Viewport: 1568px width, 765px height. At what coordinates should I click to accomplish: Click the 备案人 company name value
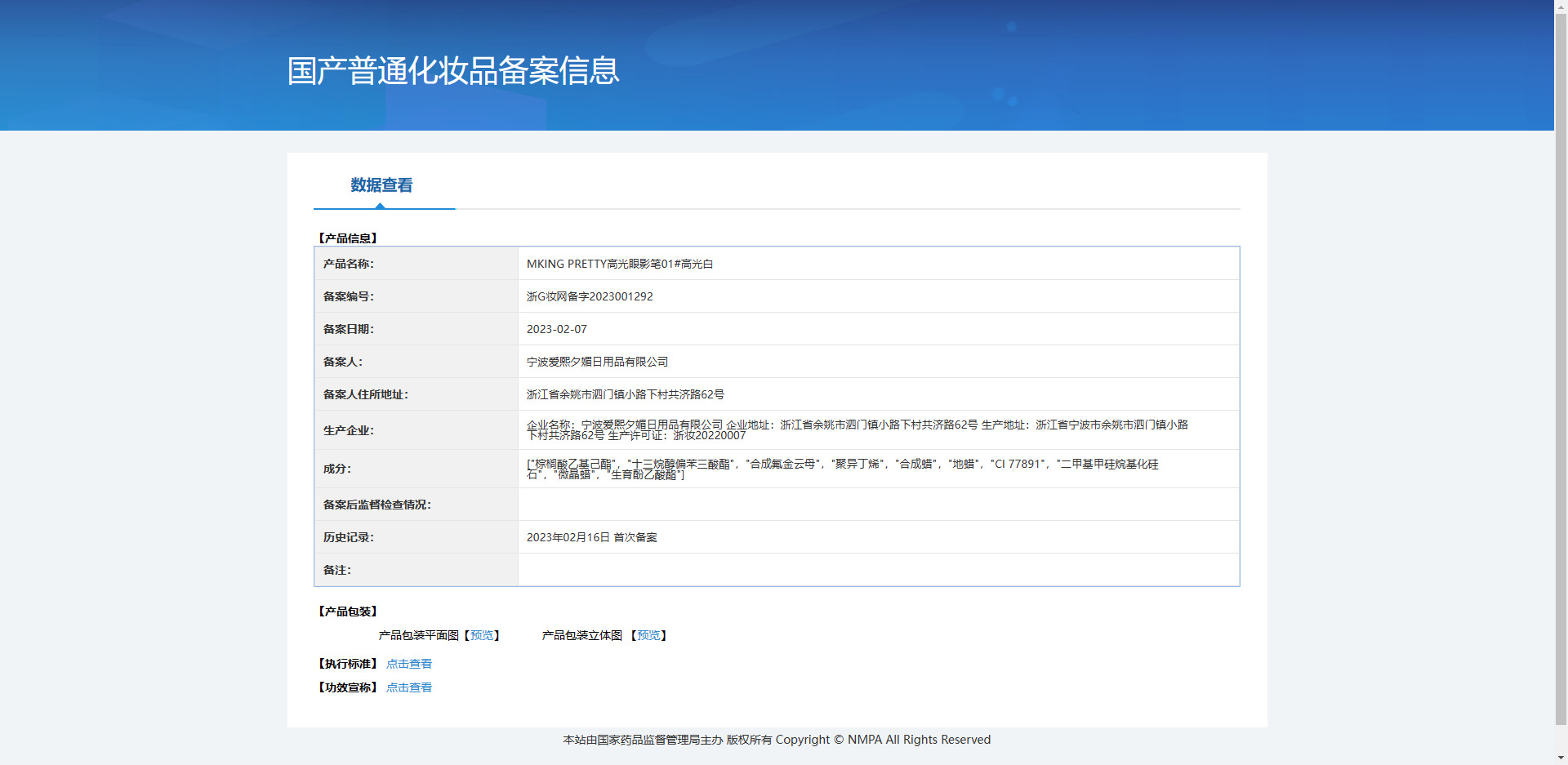pyautogui.click(x=597, y=362)
